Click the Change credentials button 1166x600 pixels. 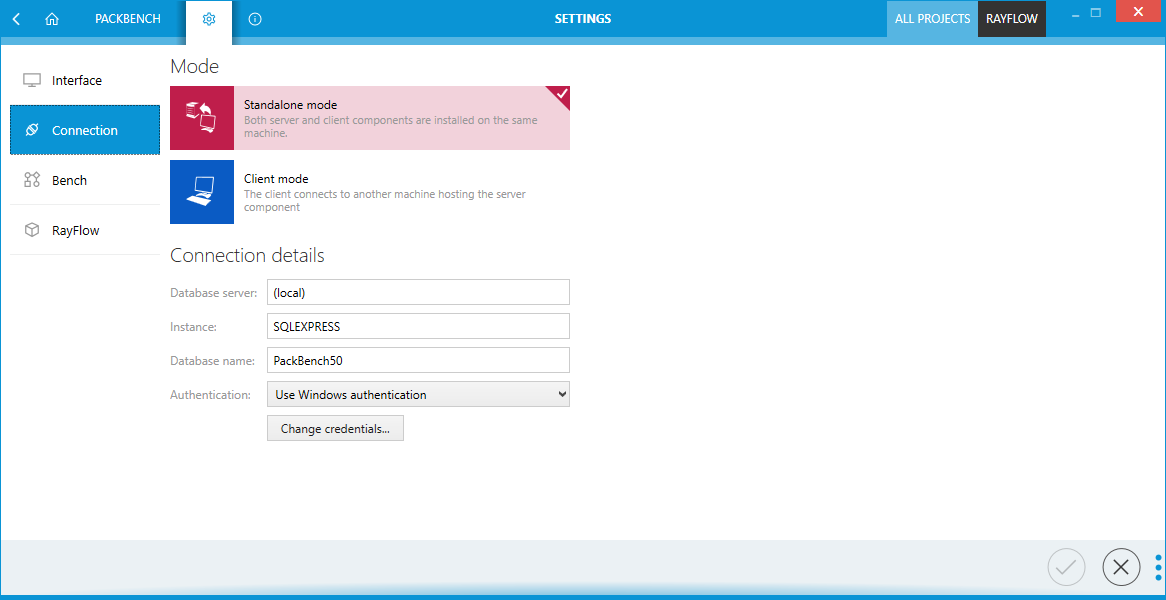(335, 428)
